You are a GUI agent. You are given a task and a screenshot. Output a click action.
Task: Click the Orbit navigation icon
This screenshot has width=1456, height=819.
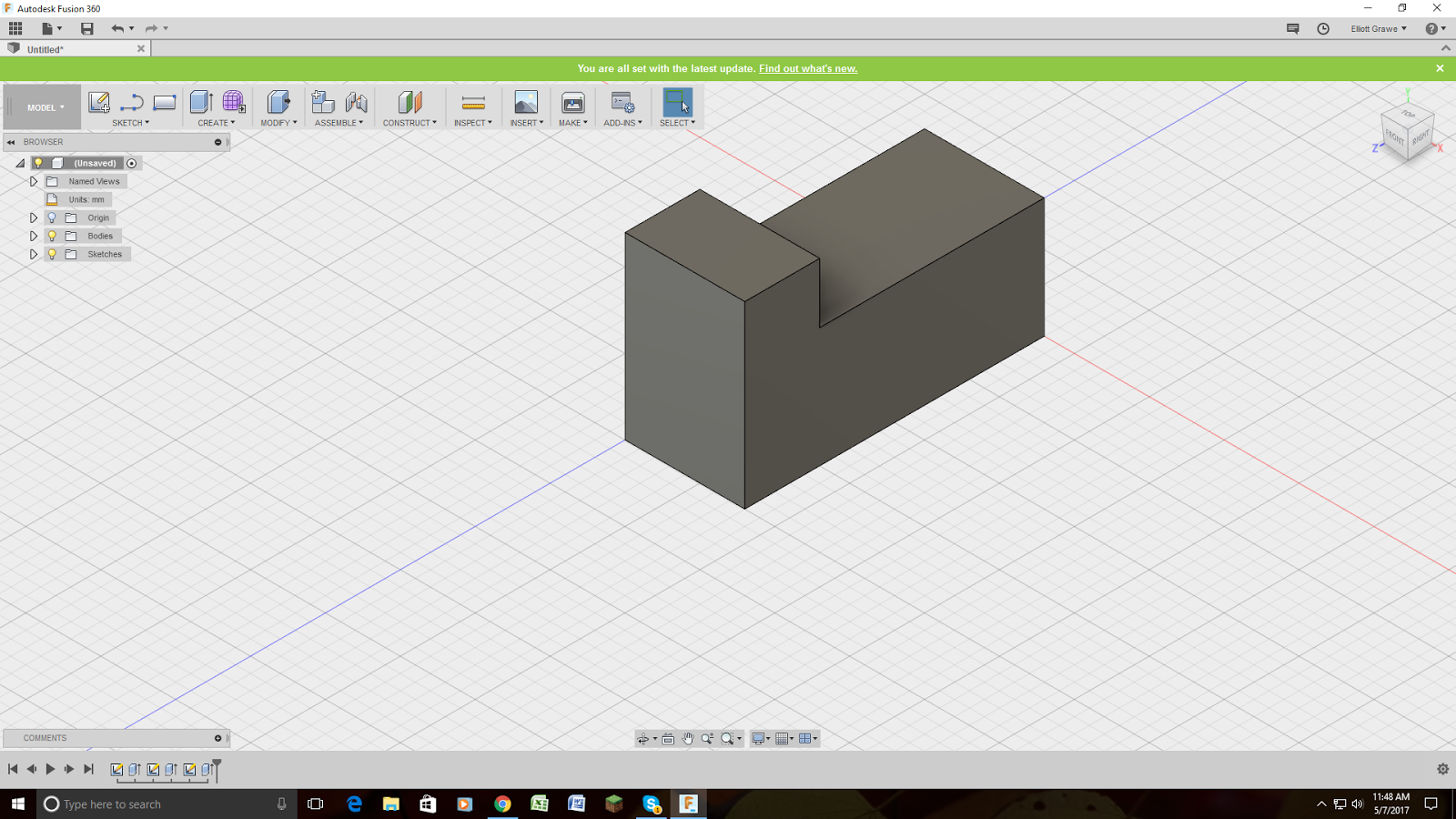pyautogui.click(x=643, y=739)
